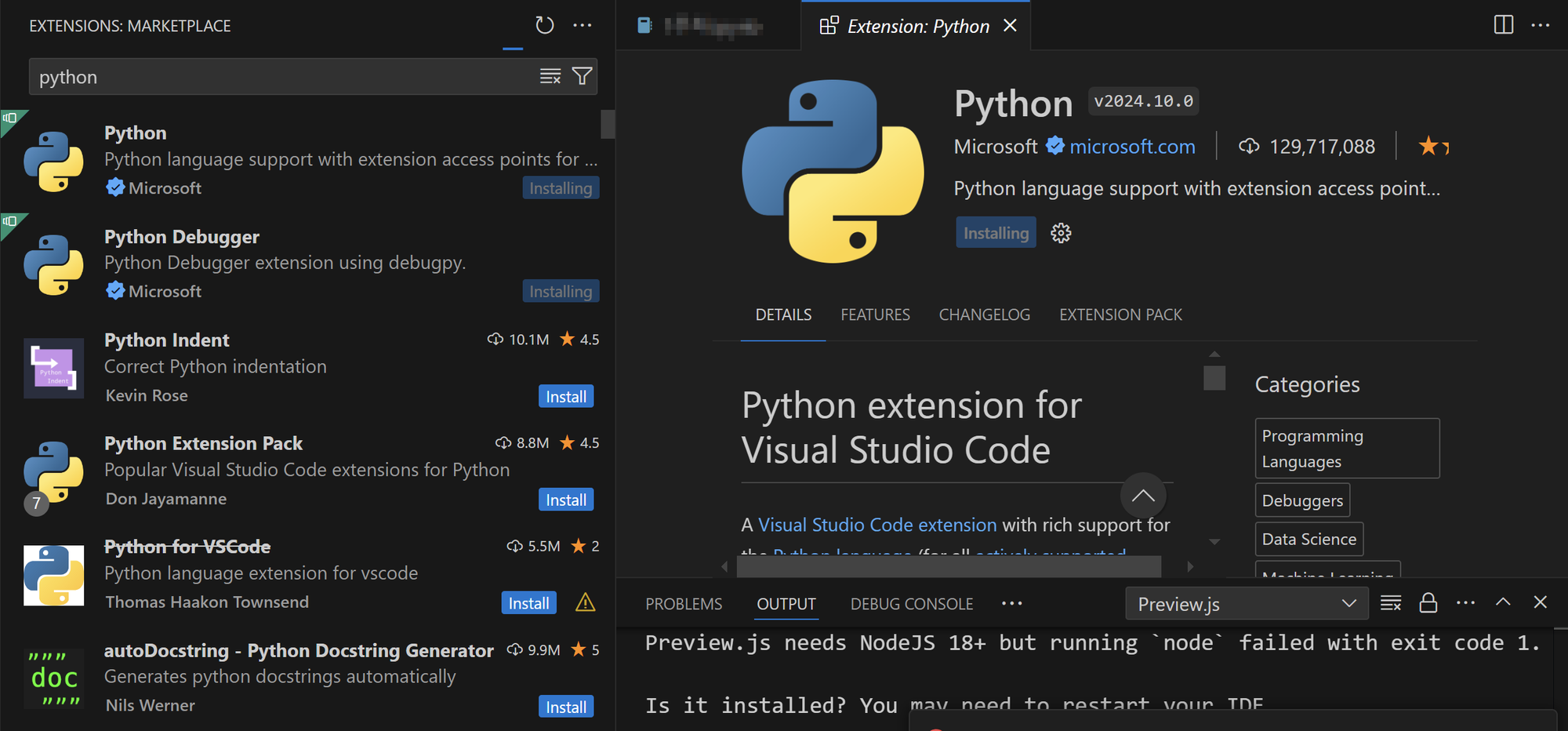The height and width of the screenshot is (731, 1568).
Task: Open editor more actions ellipsis
Action: click(1541, 25)
